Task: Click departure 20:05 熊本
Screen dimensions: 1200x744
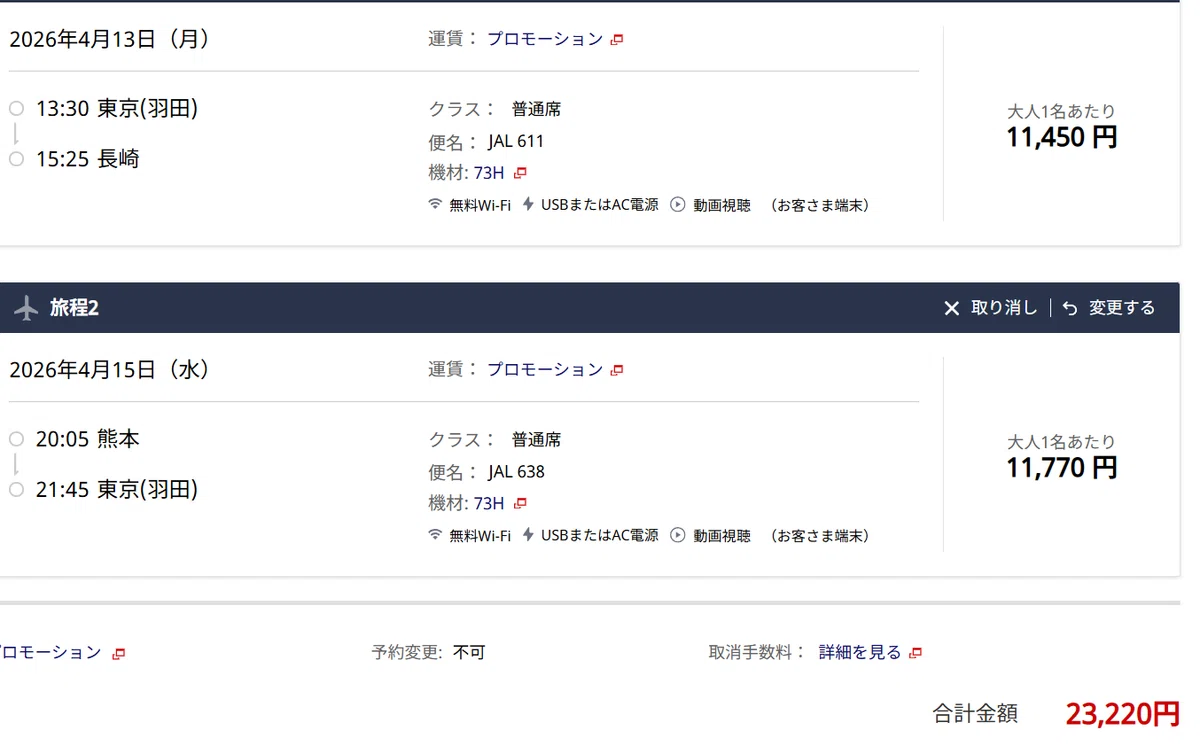Action: point(87,438)
